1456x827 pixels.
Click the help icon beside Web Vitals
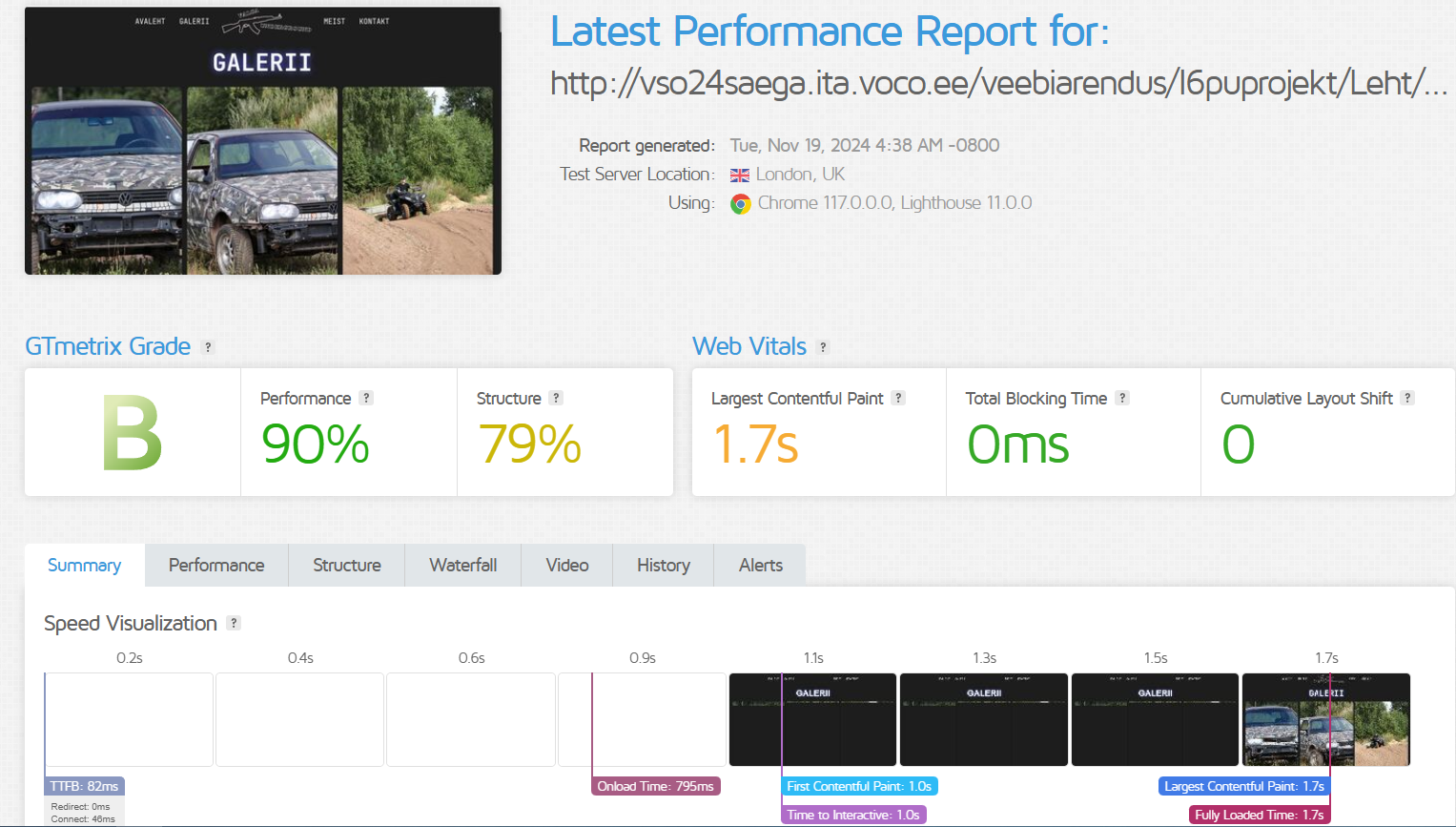(823, 347)
